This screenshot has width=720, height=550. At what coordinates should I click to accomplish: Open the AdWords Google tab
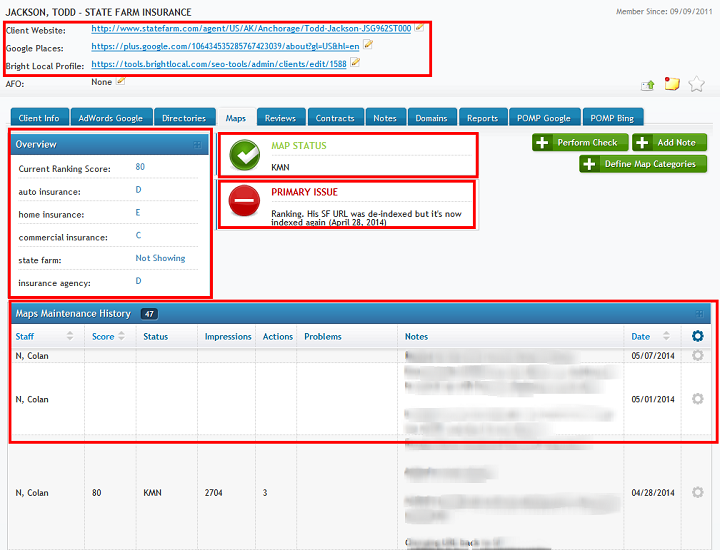click(x=111, y=118)
